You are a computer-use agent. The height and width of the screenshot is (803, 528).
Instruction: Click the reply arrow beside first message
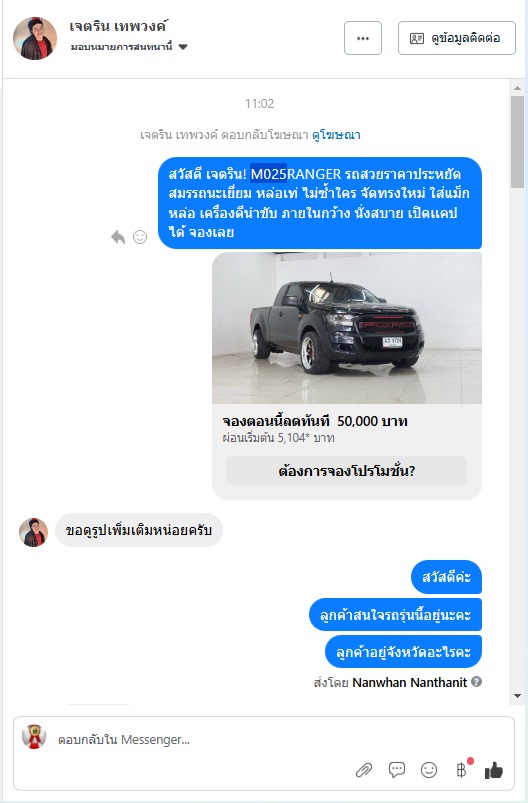(x=118, y=237)
